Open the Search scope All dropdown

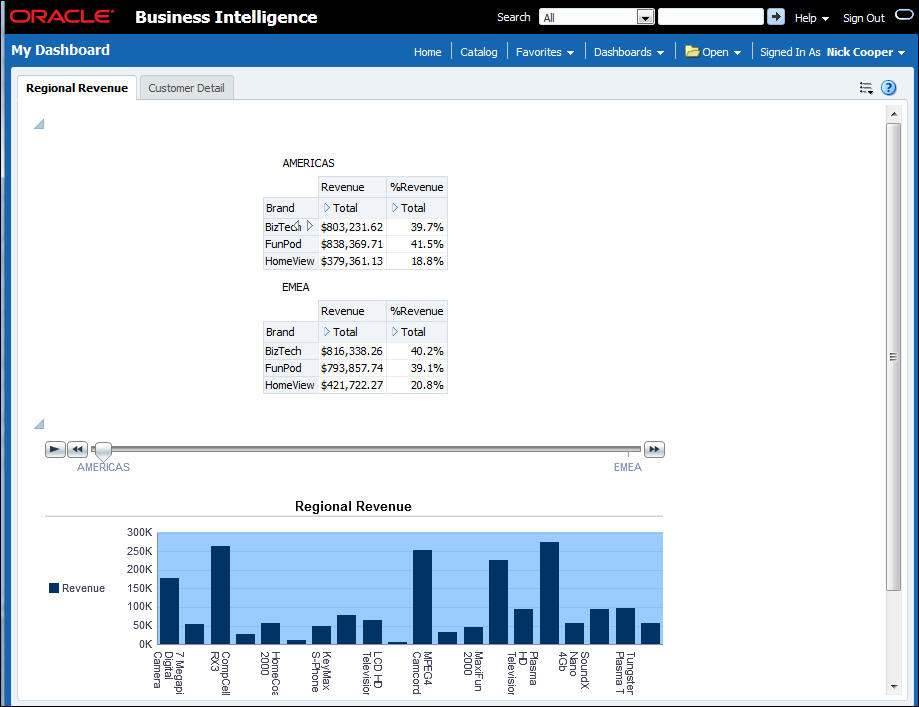(645, 18)
